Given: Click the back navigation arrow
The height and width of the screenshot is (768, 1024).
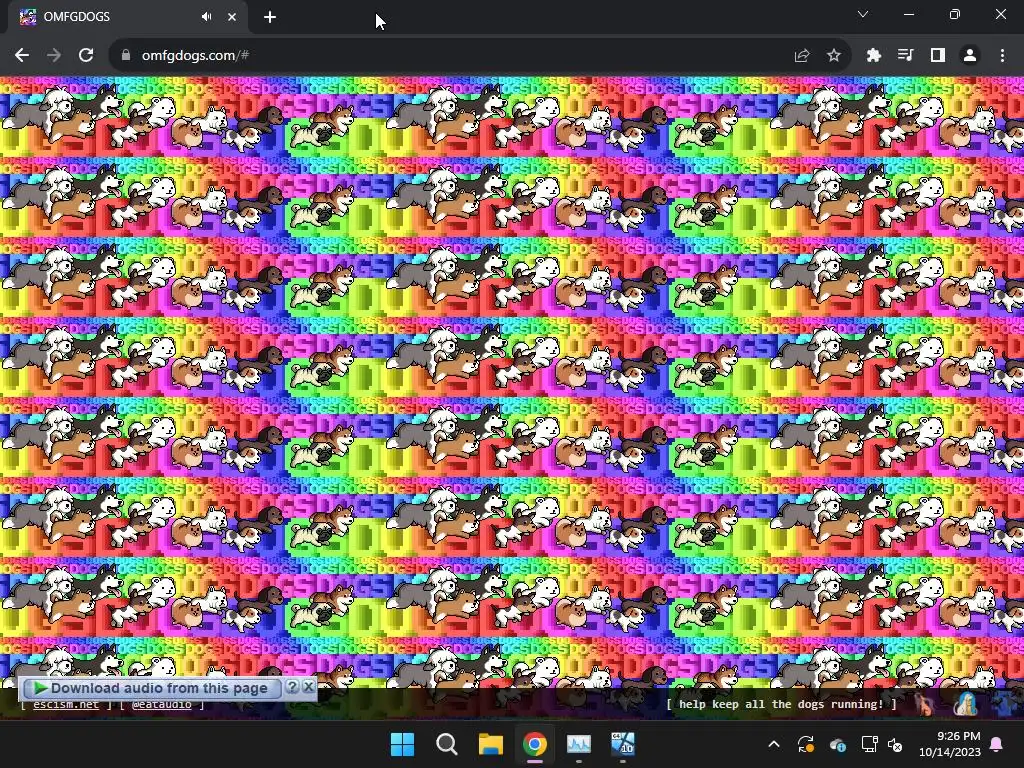Looking at the screenshot, I should pos(22,56).
